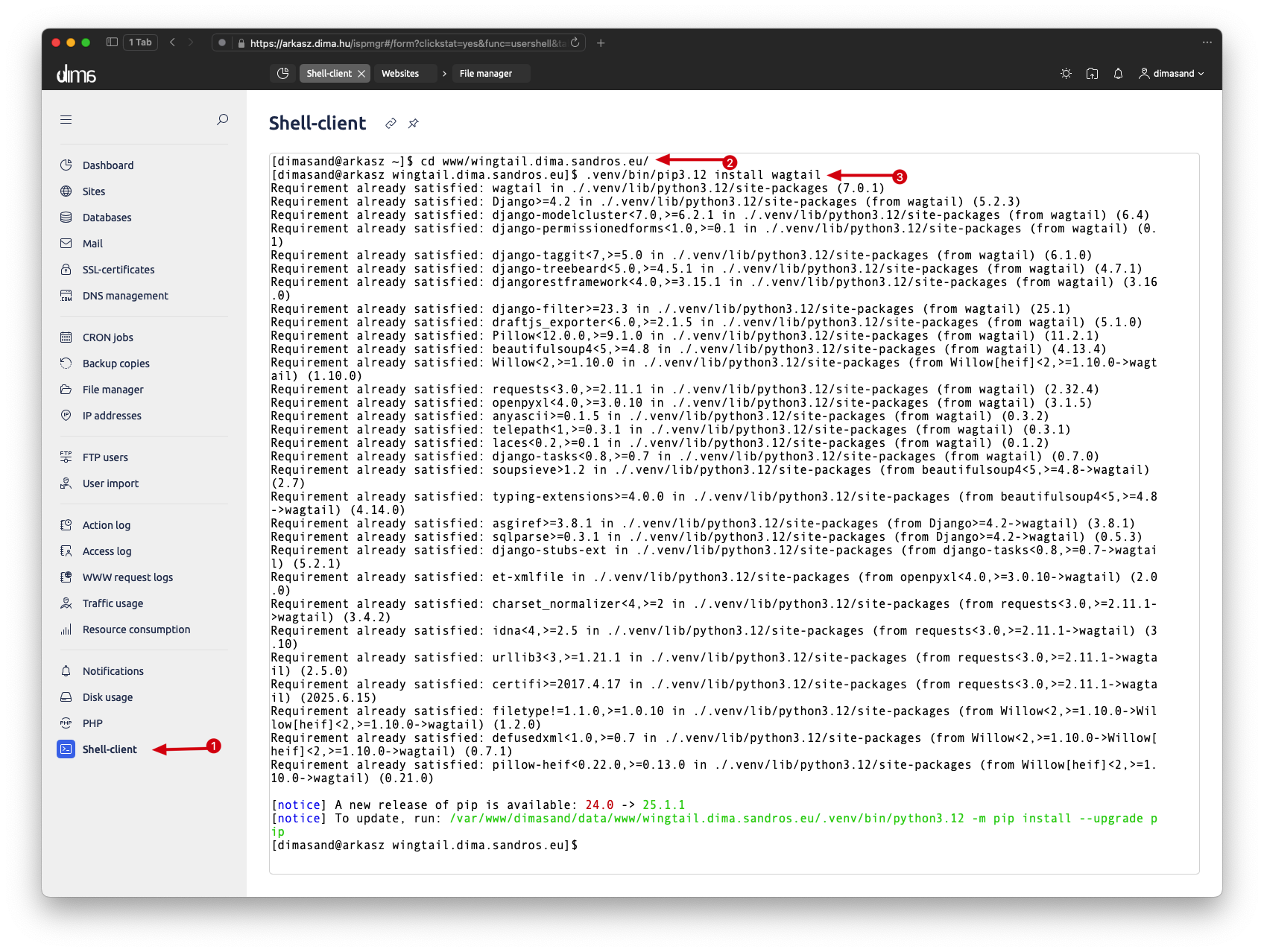Click the dashboard pie icon in tab bar
Image resolution: width=1264 pixels, height=952 pixels.
[x=282, y=74]
